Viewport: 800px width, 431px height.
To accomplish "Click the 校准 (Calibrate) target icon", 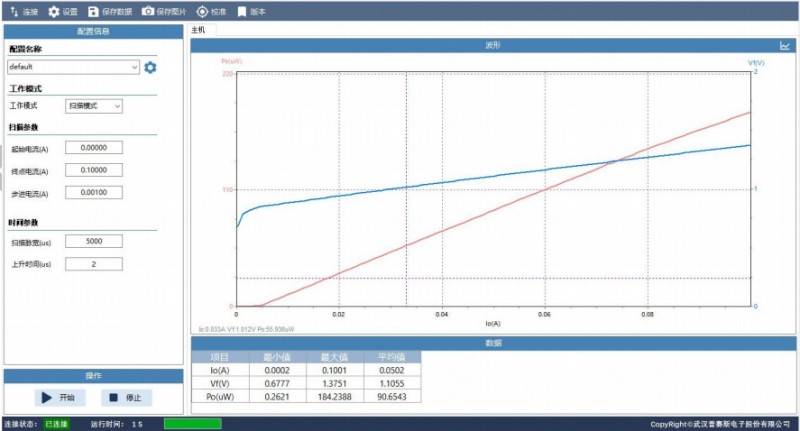I will (202, 11).
